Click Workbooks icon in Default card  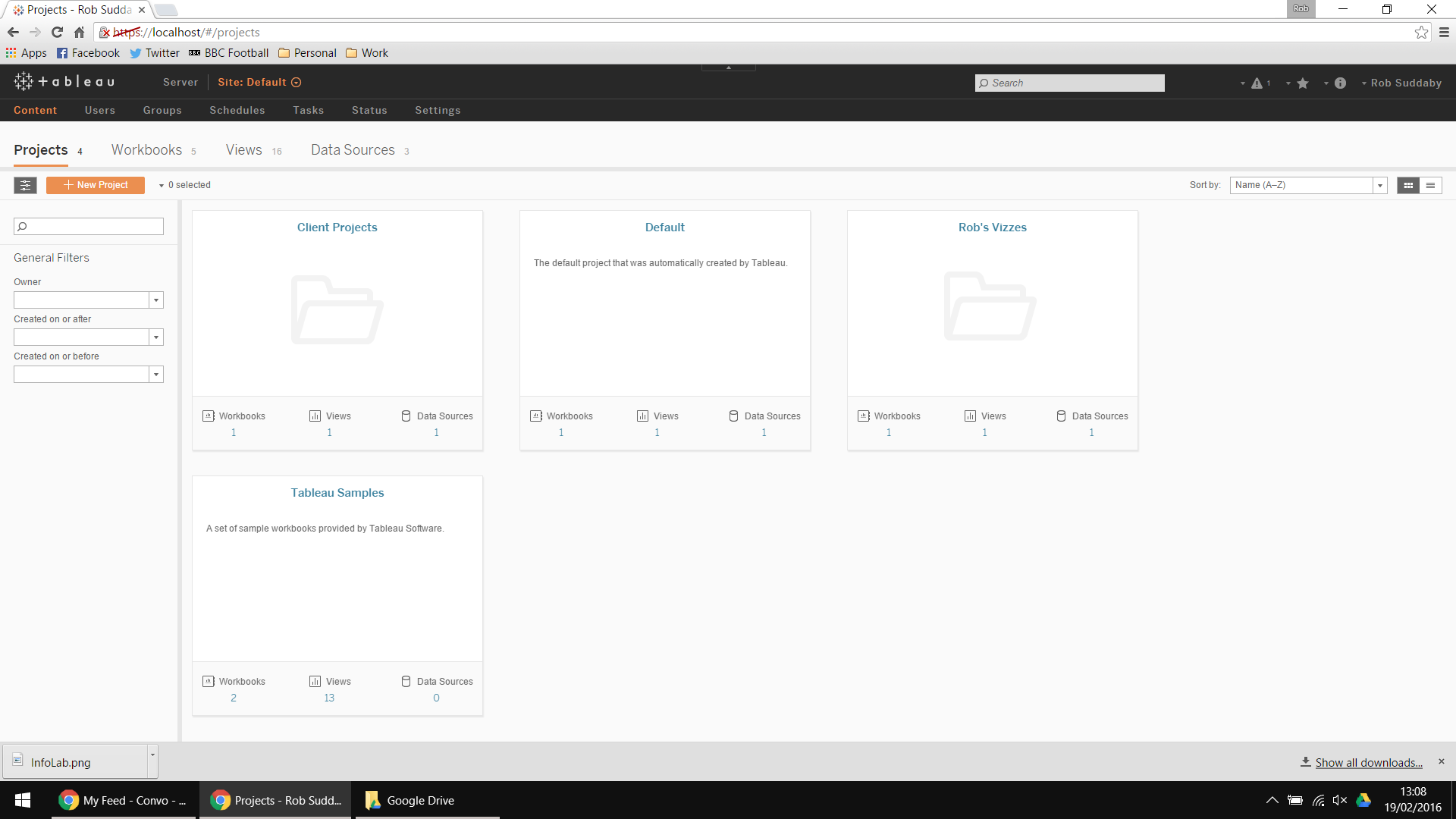coord(536,416)
